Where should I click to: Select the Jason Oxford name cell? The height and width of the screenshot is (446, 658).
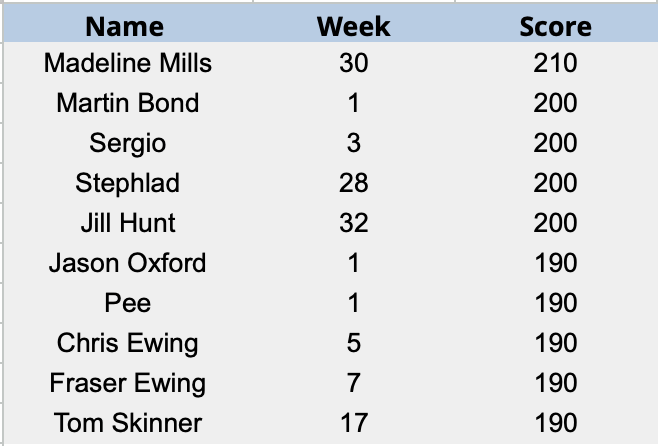[x=128, y=263]
